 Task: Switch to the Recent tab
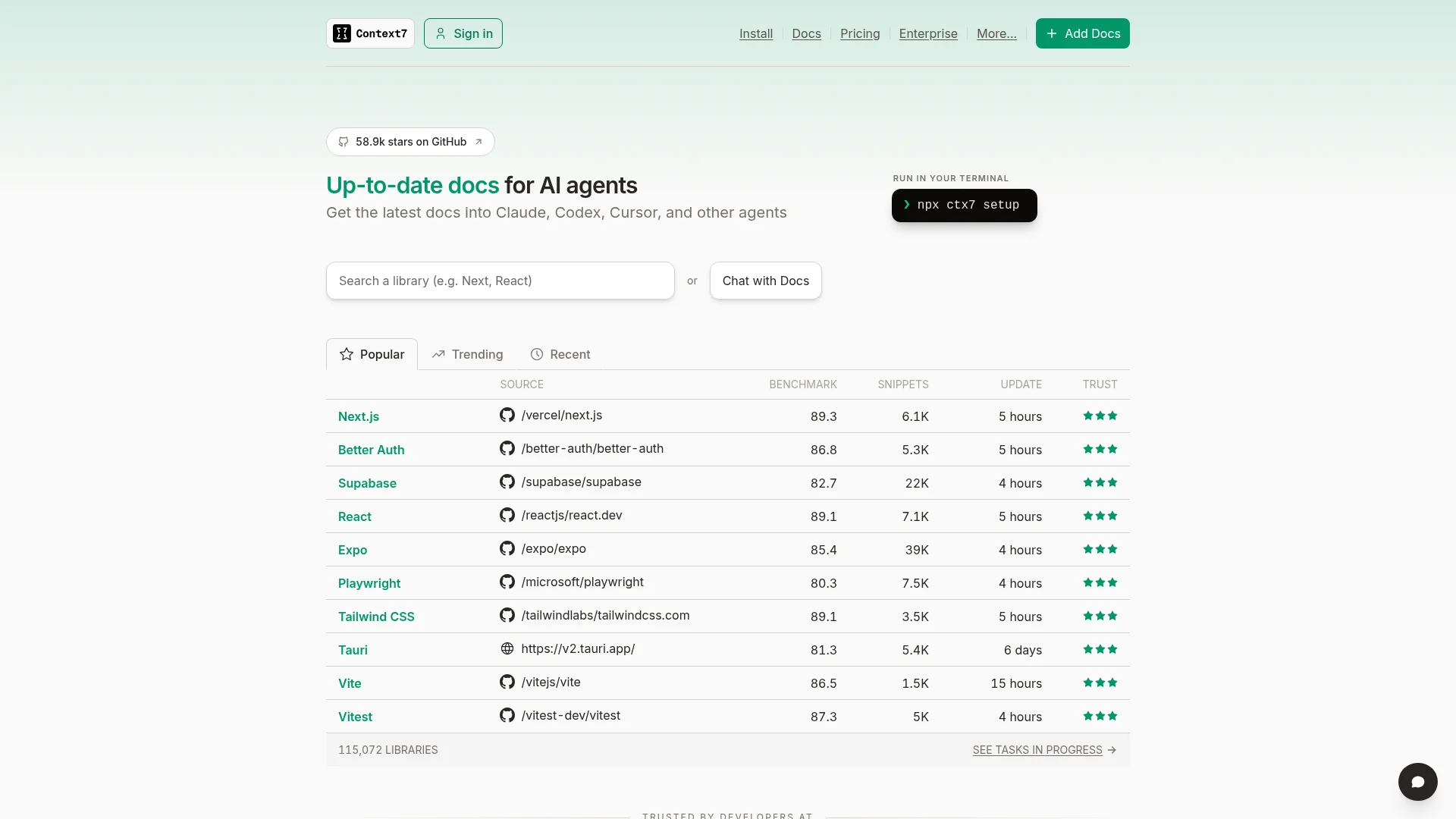(x=560, y=354)
